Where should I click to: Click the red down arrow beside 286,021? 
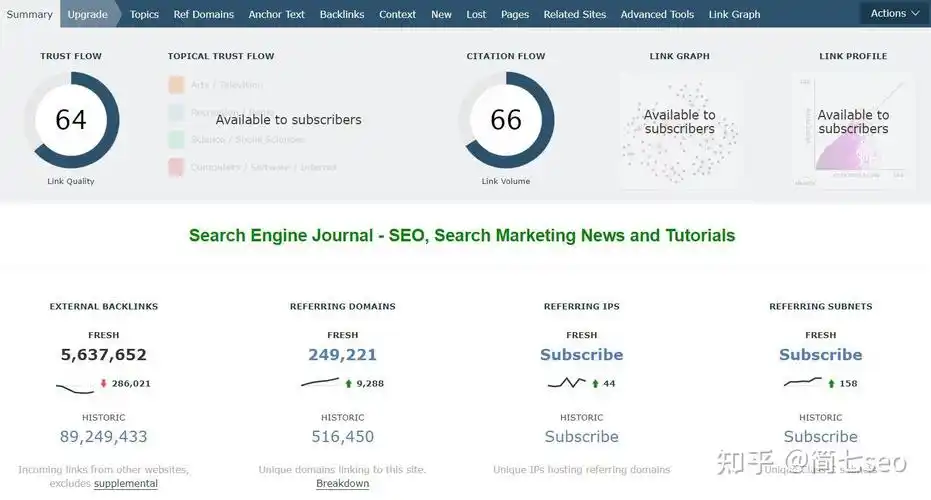(103, 383)
